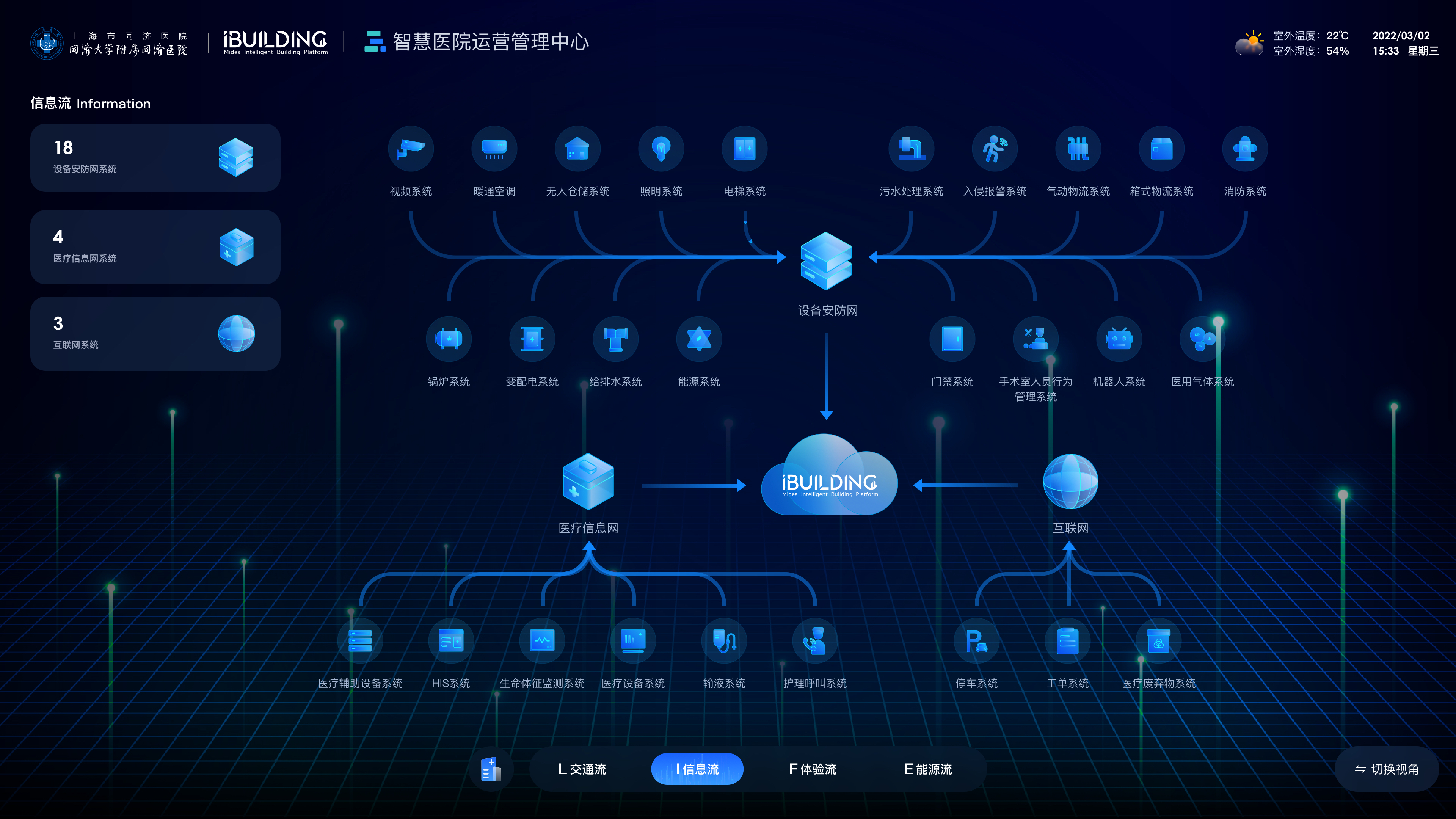Click the hospital building home icon
This screenshot has height=819, width=1456.
(x=491, y=769)
